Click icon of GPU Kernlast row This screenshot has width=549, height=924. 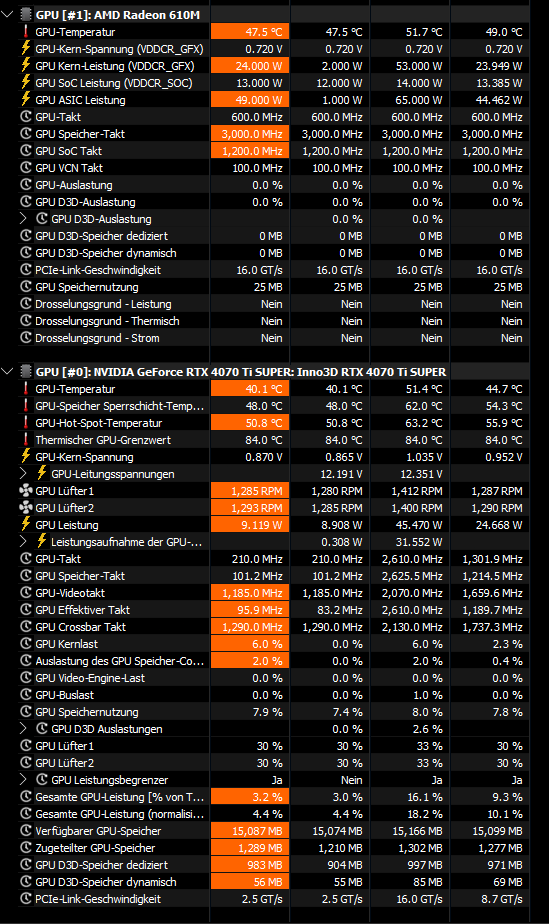(25, 644)
